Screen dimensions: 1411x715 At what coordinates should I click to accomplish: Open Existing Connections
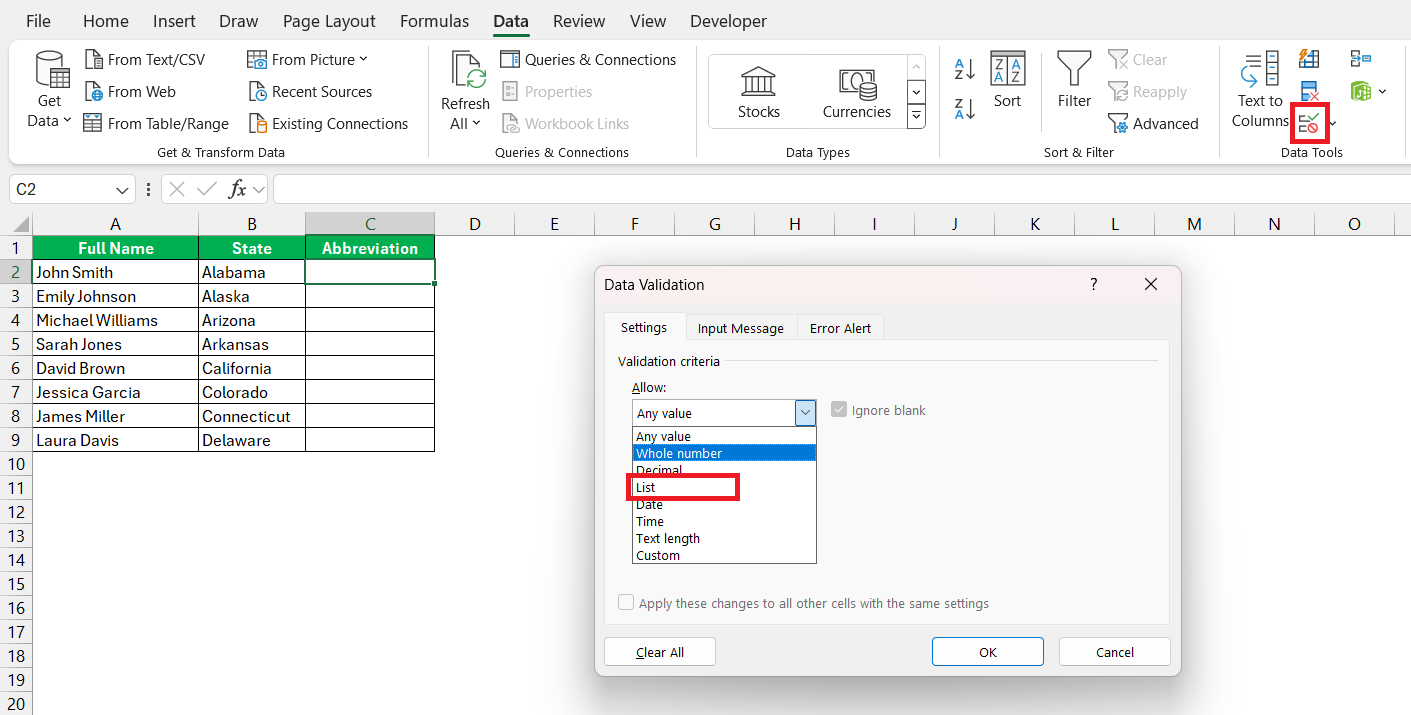(328, 124)
